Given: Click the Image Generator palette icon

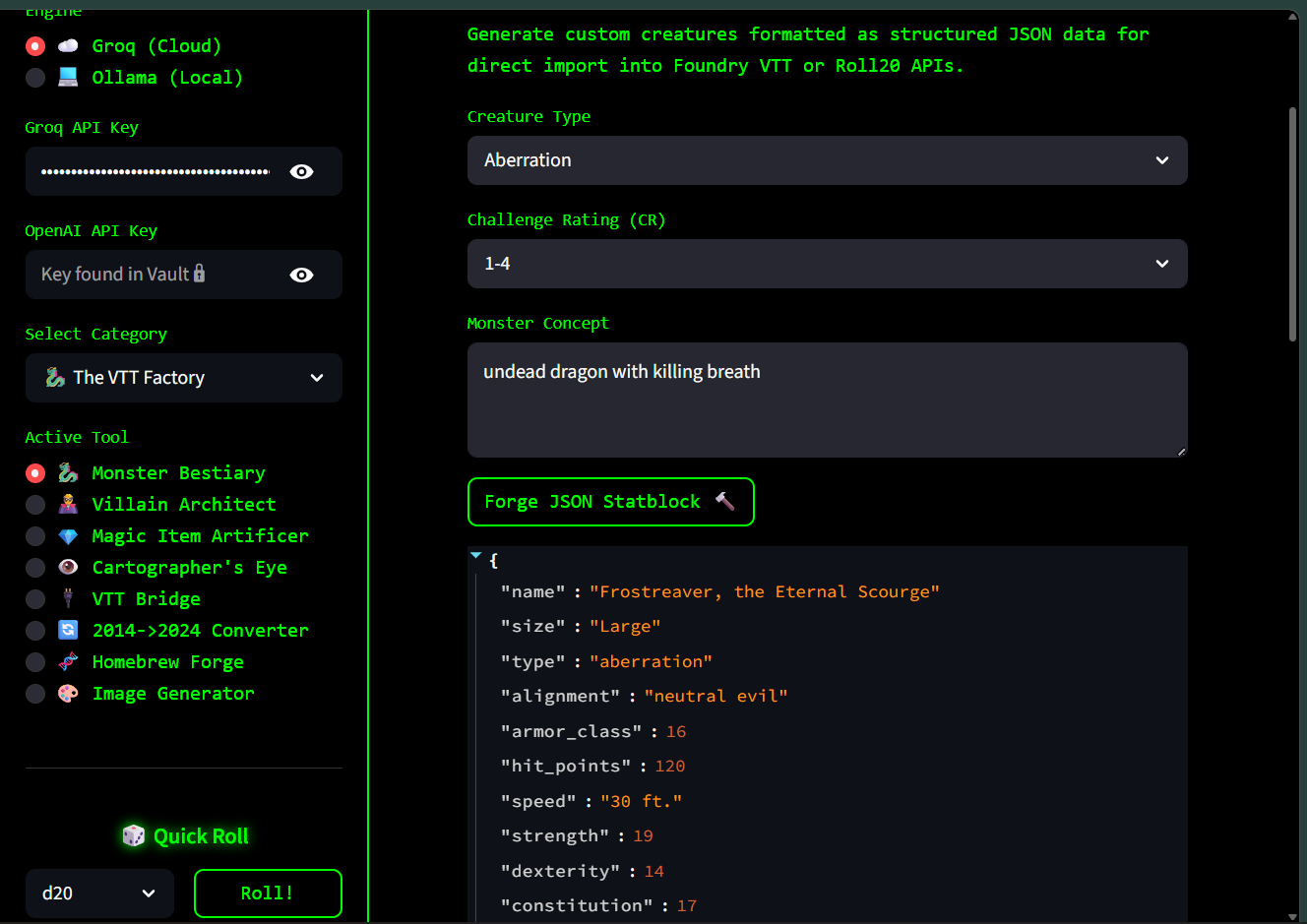Looking at the screenshot, I should [68, 694].
